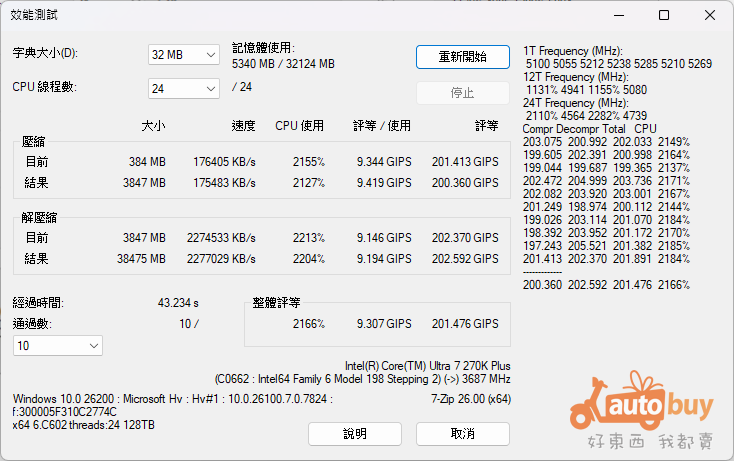
Task: Click the CPU 線程數 label
Action: coord(44,87)
